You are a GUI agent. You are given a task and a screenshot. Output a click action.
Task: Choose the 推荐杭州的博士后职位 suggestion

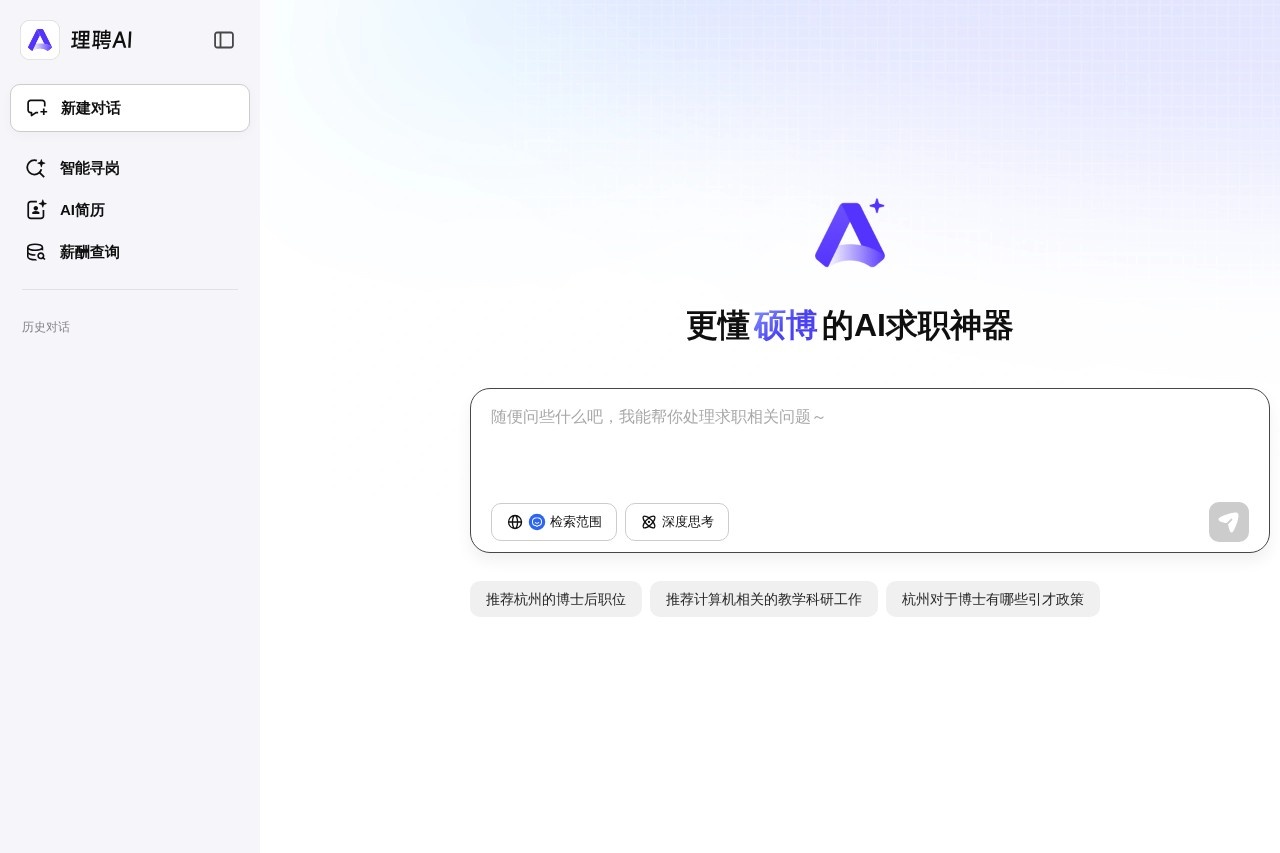556,599
